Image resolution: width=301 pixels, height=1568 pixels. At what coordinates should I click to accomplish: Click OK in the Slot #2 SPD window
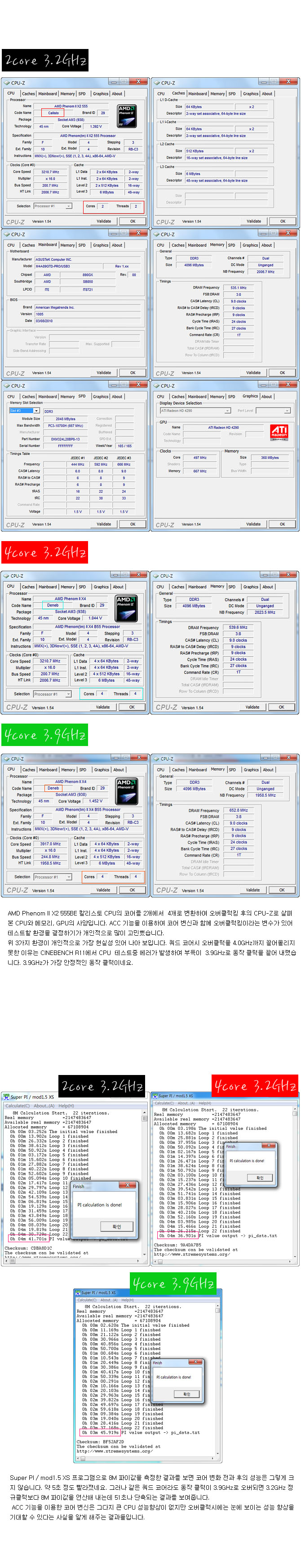point(133,524)
